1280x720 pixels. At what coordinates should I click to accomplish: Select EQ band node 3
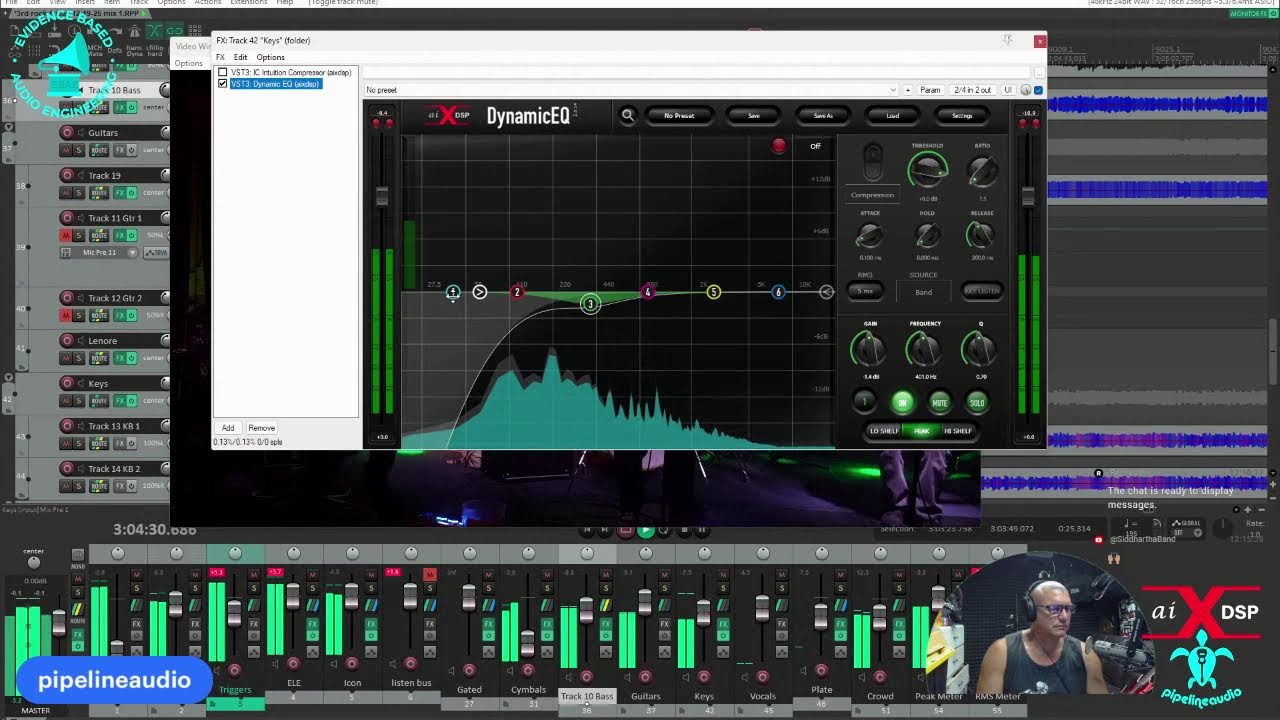pyautogui.click(x=590, y=304)
